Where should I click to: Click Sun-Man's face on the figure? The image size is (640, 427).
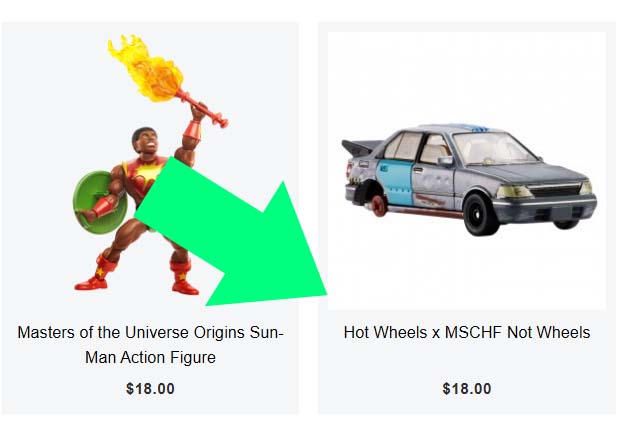pyautogui.click(x=148, y=142)
